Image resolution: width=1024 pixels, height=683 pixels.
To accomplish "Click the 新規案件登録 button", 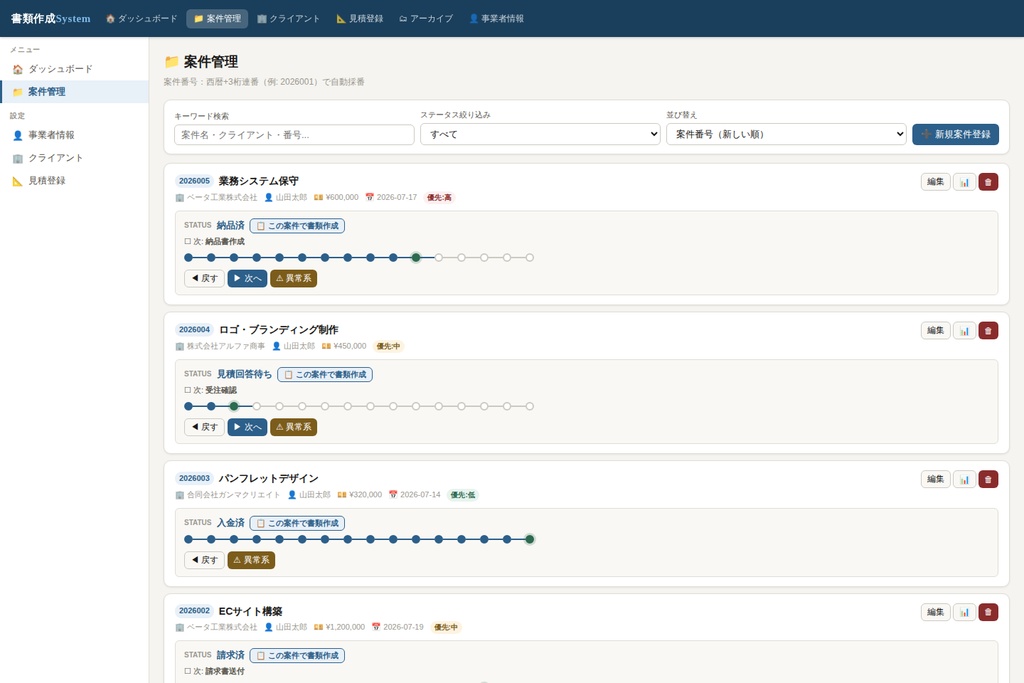I will click(x=955, y=134).
